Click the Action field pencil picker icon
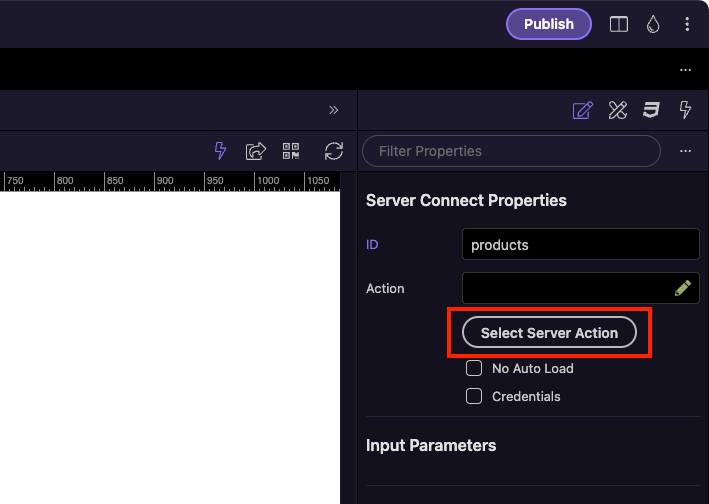This screenshot has width=709, height=504. [x=683, y=288]
